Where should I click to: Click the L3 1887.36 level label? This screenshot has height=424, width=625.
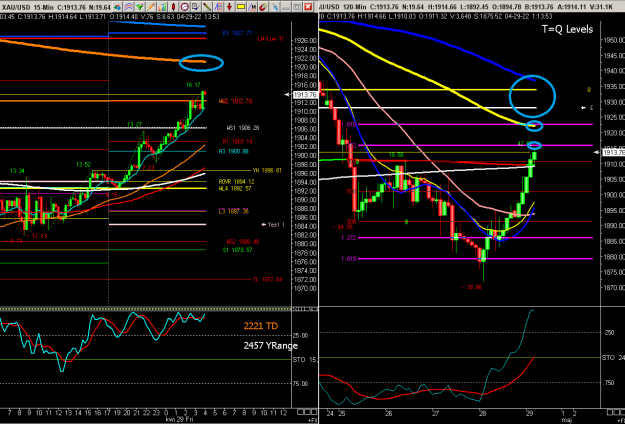tap(234, 211)
